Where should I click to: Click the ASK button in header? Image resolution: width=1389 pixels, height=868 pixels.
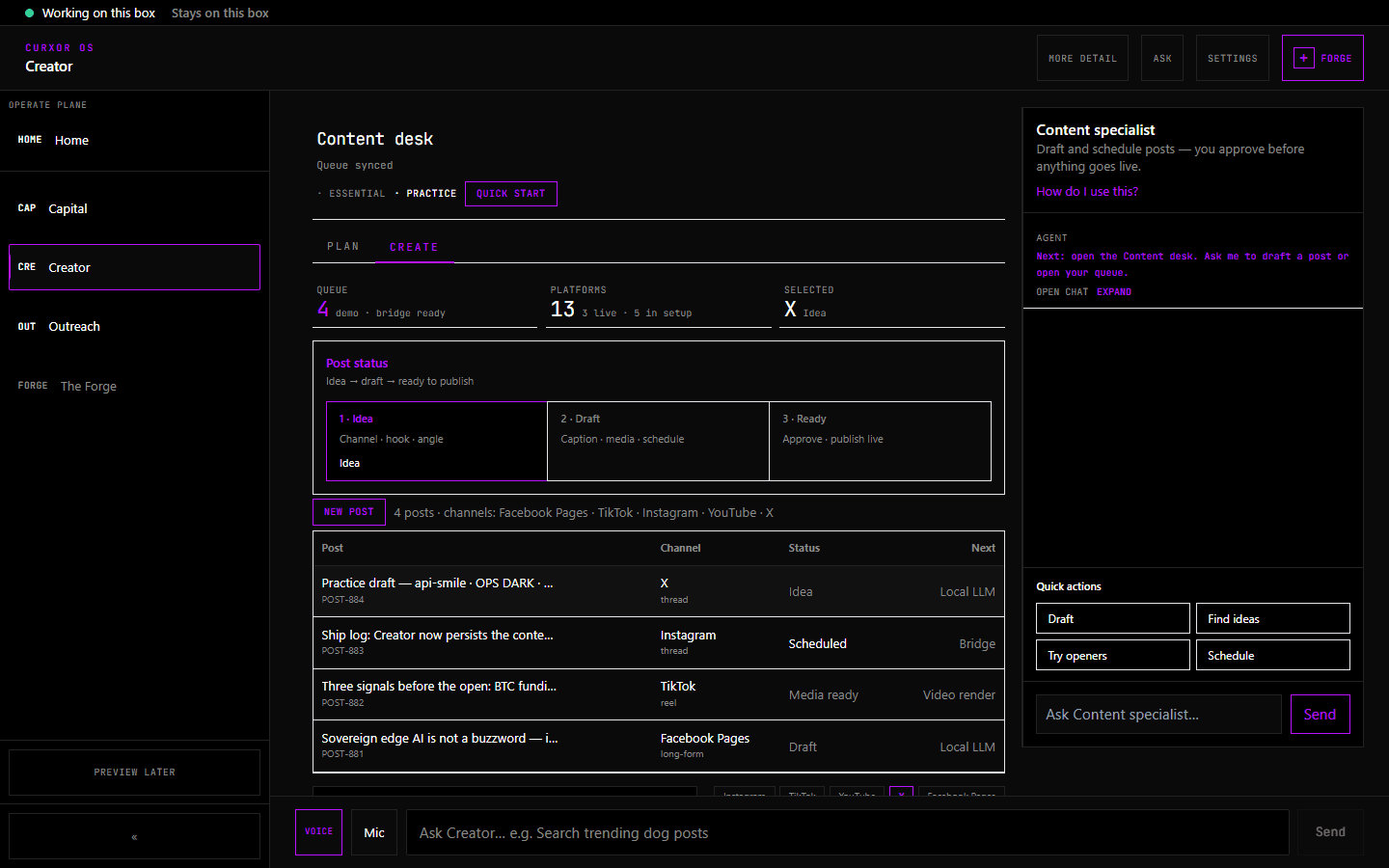point(1162,58)
